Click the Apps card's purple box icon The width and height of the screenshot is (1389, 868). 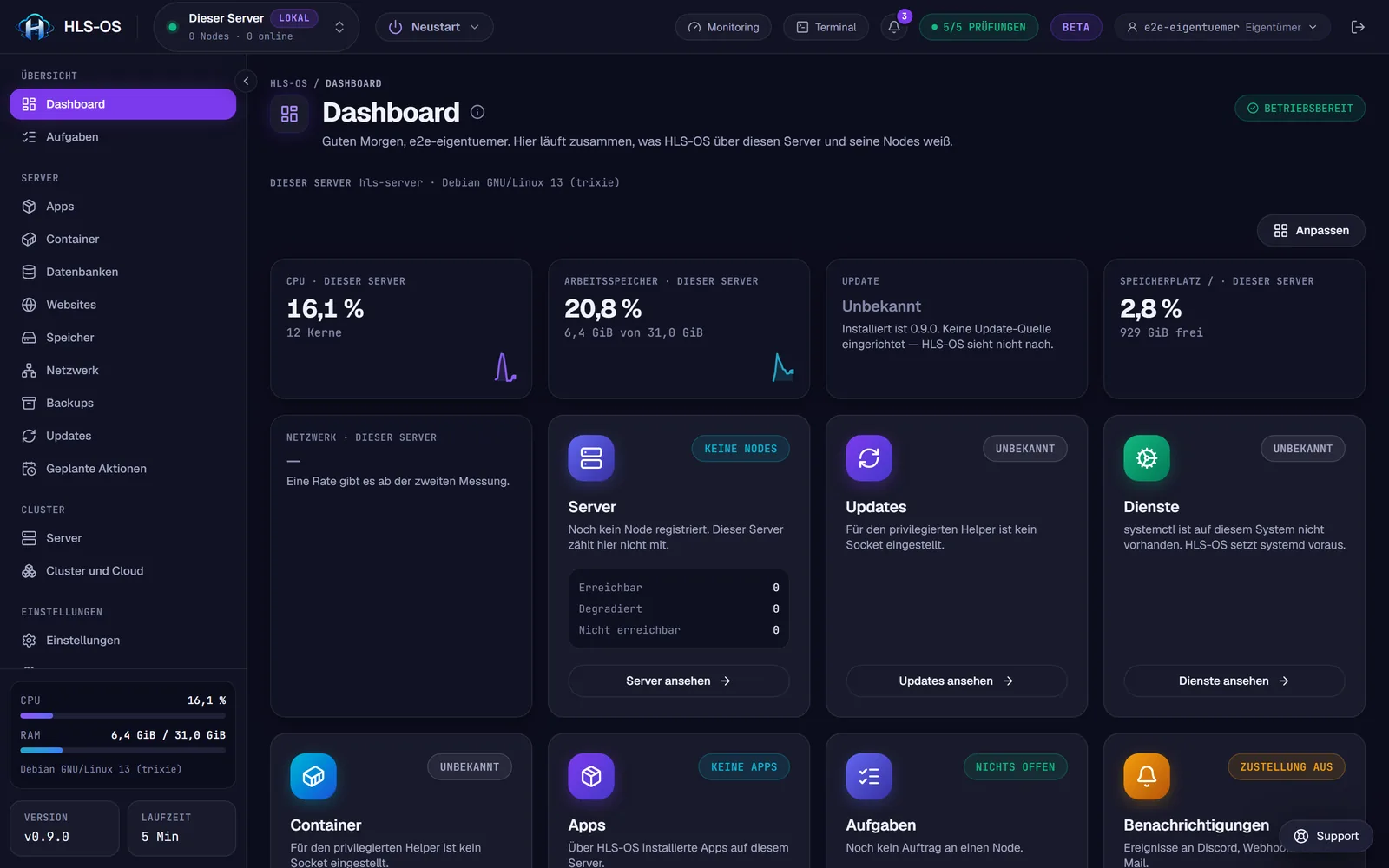(591, 776)
